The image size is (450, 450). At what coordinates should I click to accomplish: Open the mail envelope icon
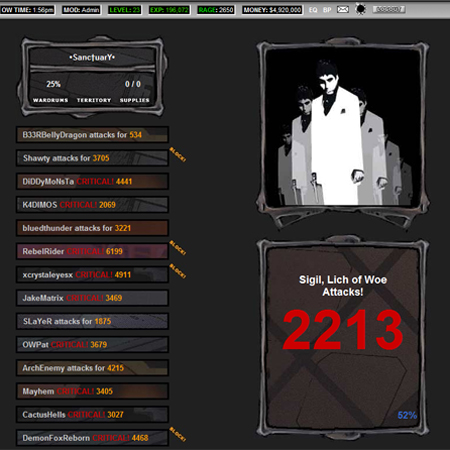click(343, 9)
